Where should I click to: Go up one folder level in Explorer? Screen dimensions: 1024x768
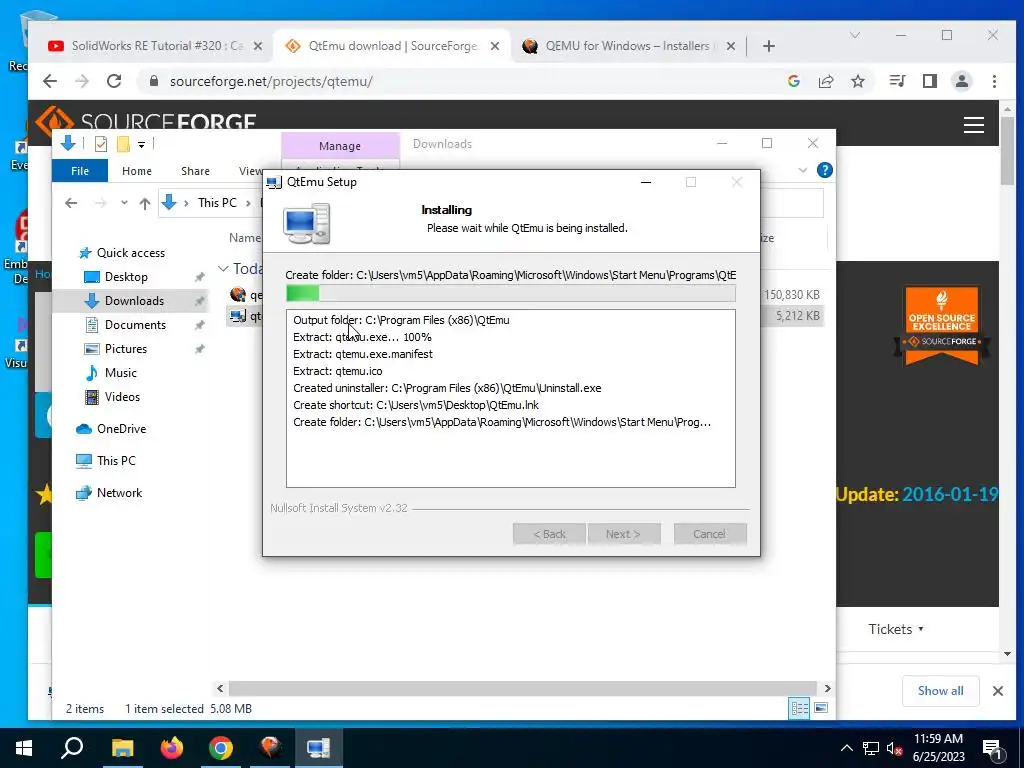coord(145,203)
